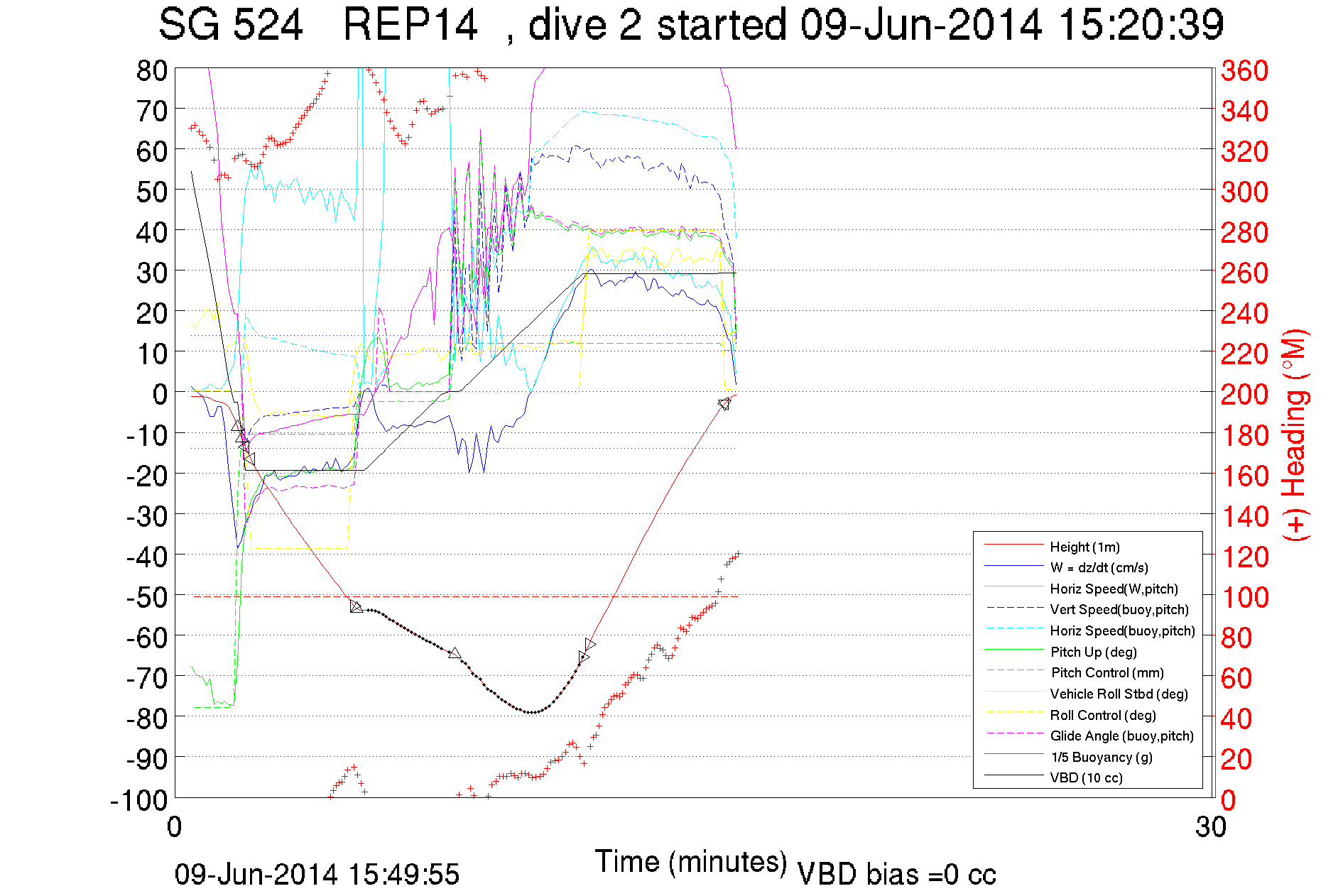
Task: Click the red '180' heading tick label
Action: [x=1244, y=435]
